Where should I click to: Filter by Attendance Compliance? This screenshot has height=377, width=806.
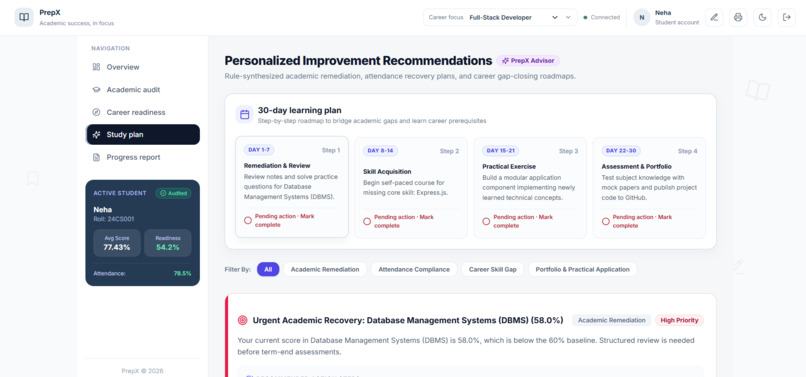[414, 269]
